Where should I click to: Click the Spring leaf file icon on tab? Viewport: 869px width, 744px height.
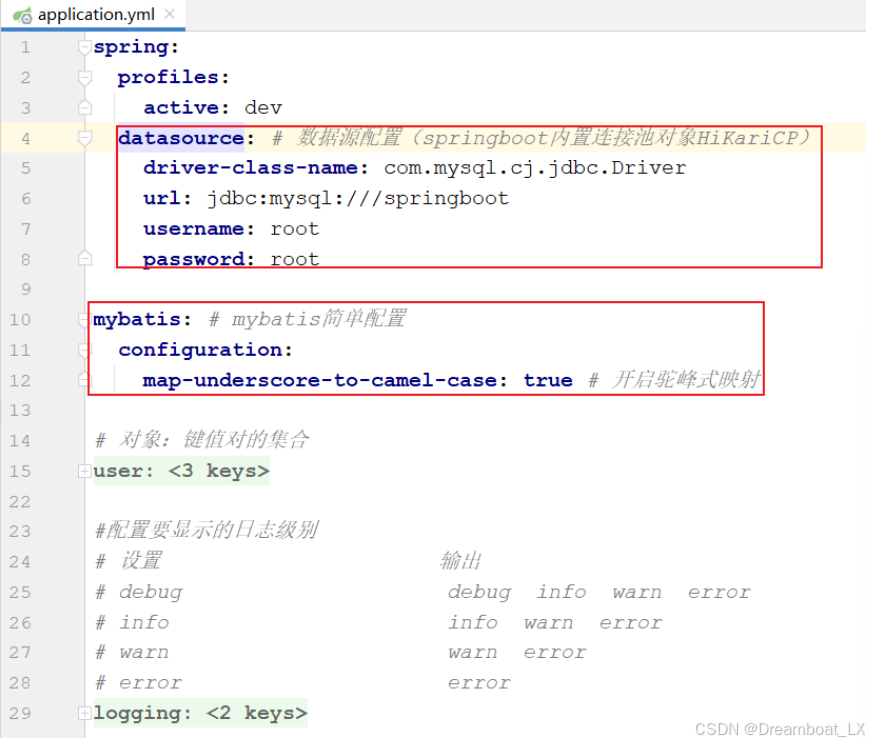(x=23, y=16)
